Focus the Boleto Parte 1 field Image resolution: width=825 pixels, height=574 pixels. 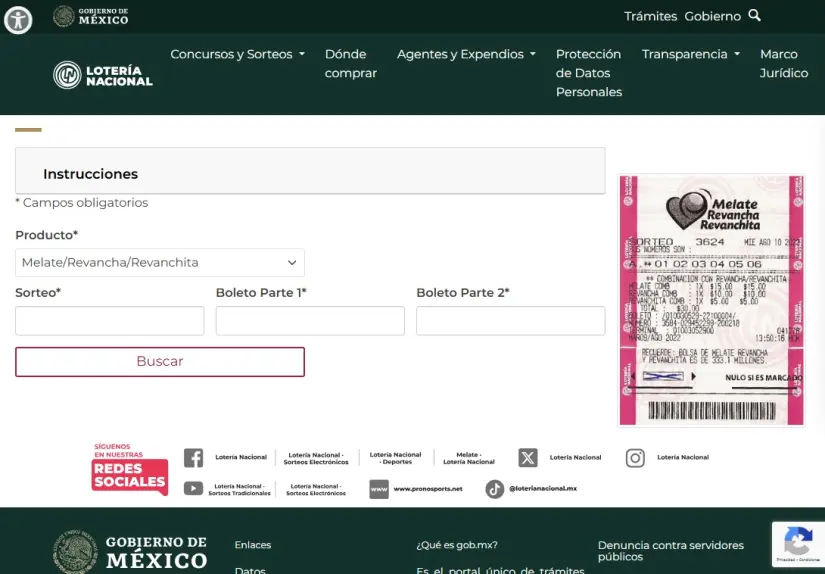tap(310, 321)
